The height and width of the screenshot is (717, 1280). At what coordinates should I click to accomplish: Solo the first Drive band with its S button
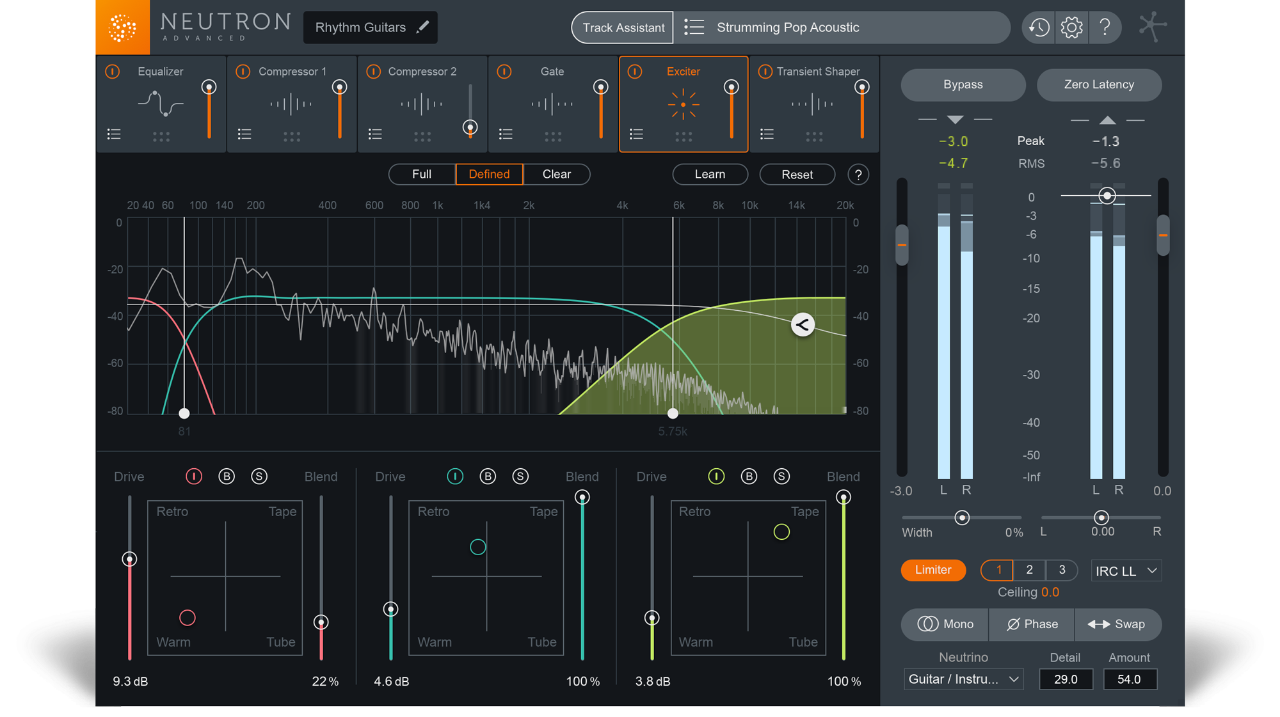259,476
